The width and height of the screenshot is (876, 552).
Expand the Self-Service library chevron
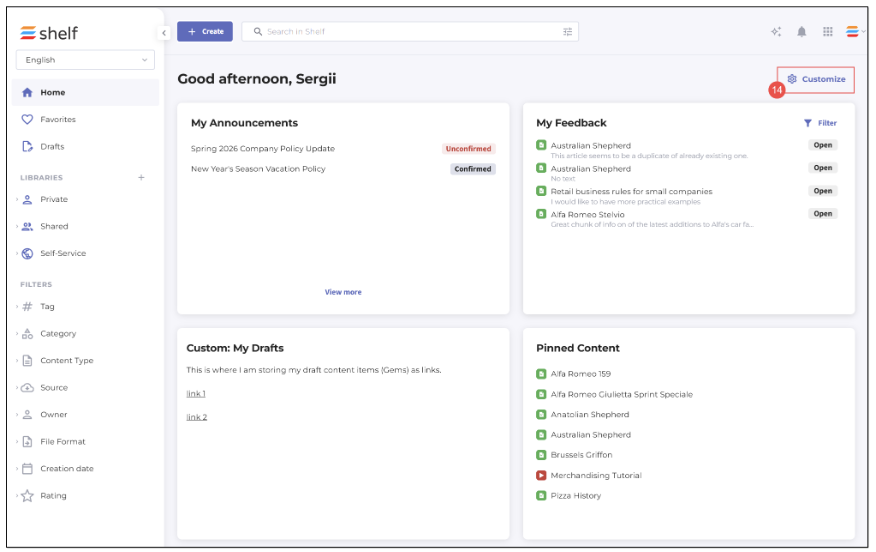[x=17, y=253]
